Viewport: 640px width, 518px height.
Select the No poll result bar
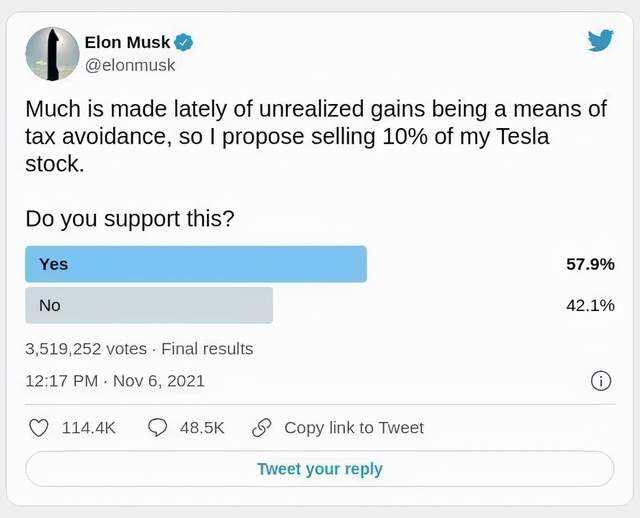149,305
